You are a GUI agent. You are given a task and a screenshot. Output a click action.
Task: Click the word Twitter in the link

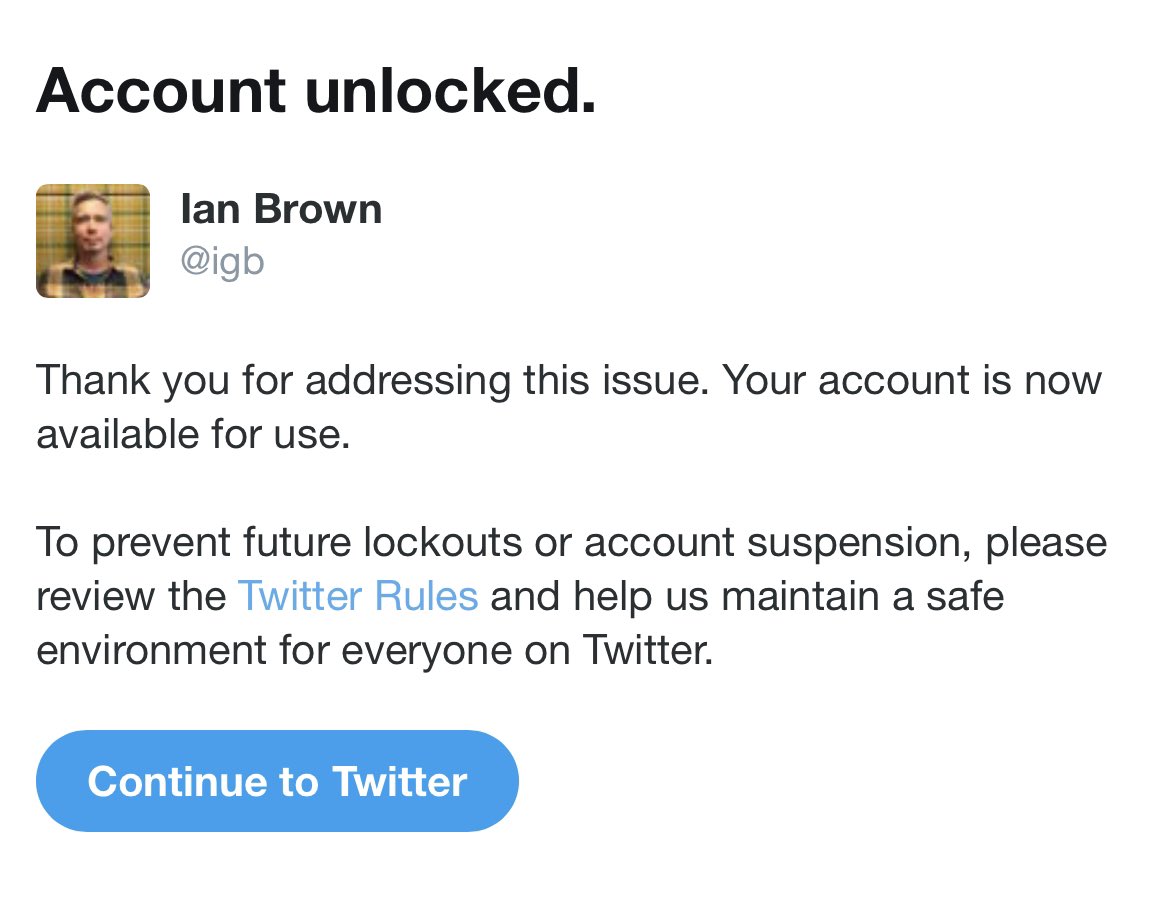pyautogui.click(x=300, y=596)
